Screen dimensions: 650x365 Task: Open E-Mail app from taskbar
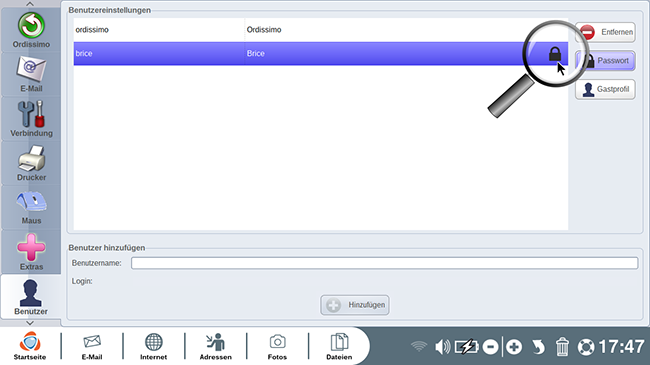(x=92, y=346)
